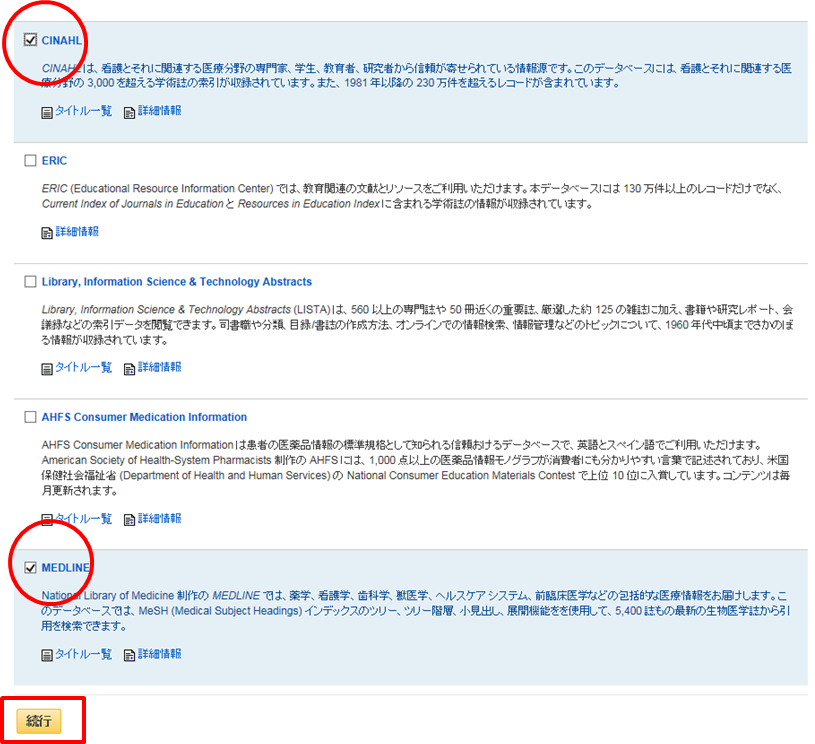Viewport: 815px width, 744px height.
Task: Click the detailed info icon under LISTA
Action: coord(129,369)
